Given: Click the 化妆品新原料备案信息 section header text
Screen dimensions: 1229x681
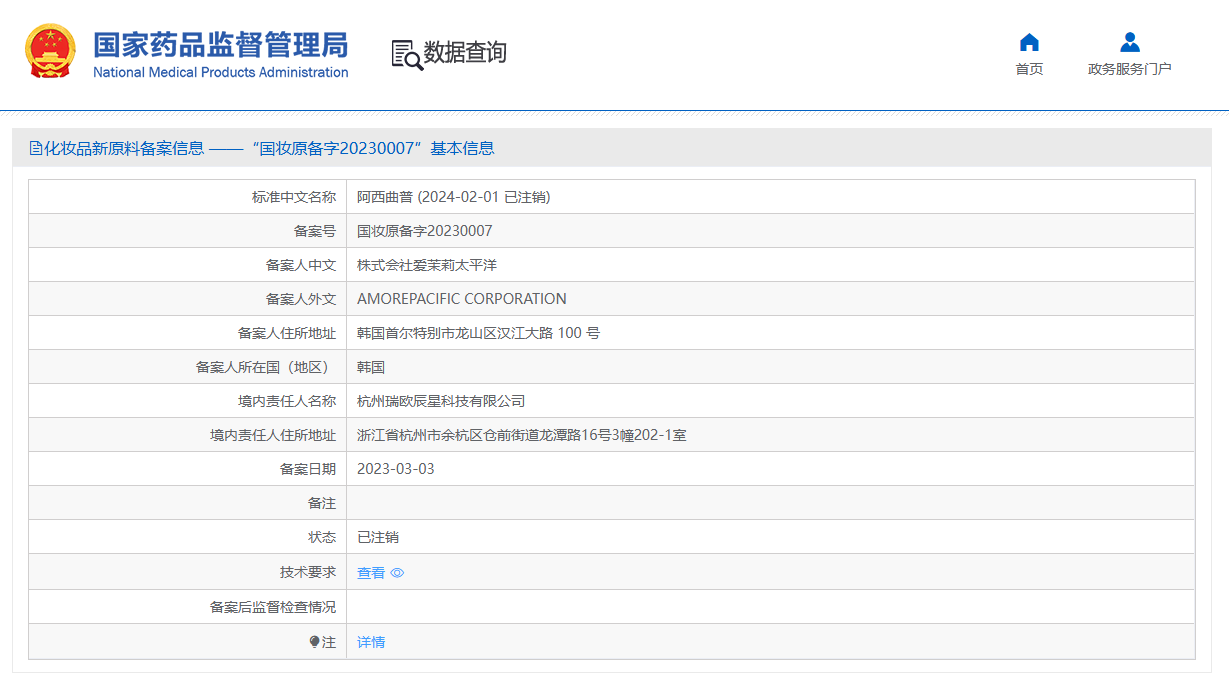Looking at the screenshot, I should [125, 148].
